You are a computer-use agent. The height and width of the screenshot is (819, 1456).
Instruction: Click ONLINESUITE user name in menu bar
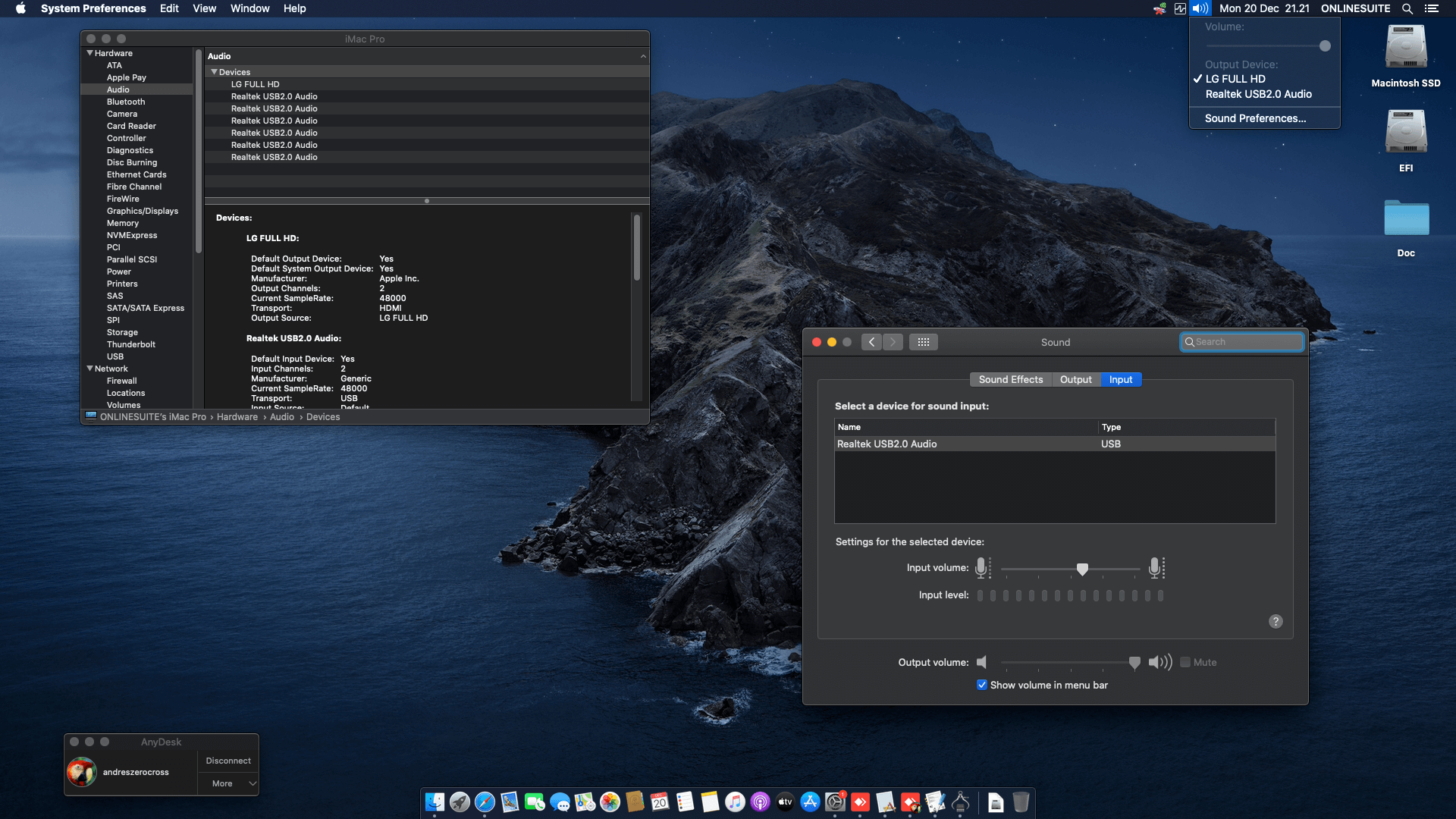click(x=1356, y=8)
